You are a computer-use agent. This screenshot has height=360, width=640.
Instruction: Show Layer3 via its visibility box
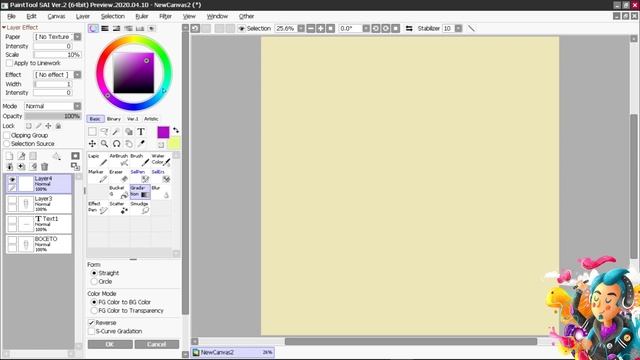12,200
